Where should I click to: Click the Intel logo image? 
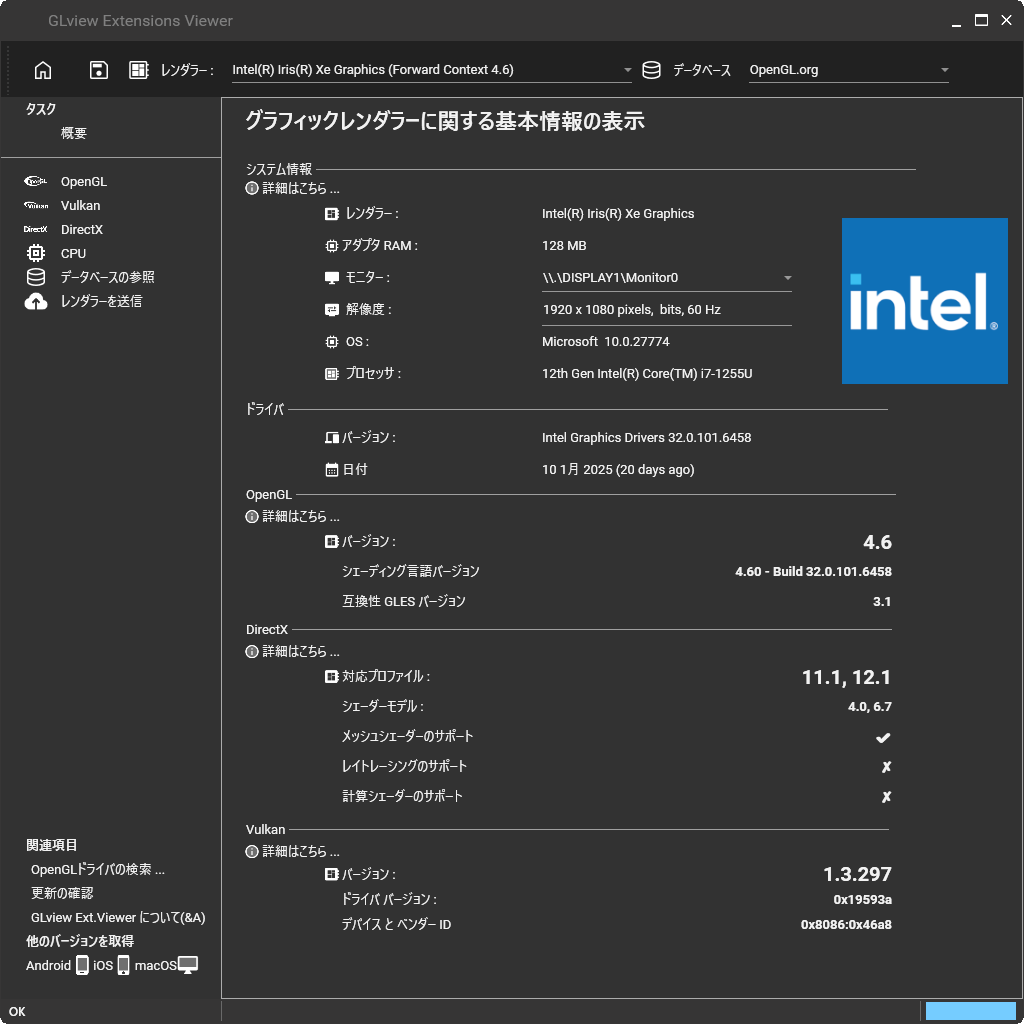tap(924, 300)
